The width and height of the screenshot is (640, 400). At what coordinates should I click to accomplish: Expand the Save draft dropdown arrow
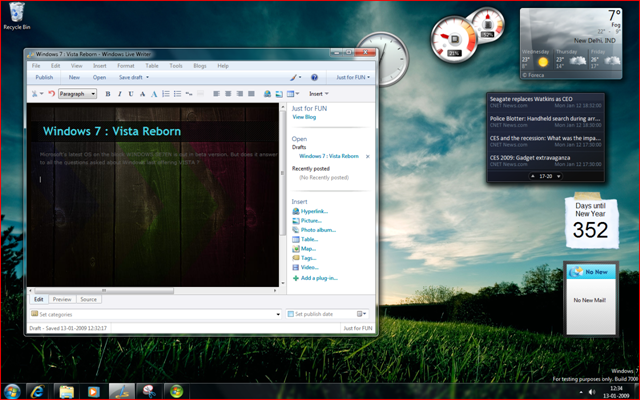click(x=147, y=77)
